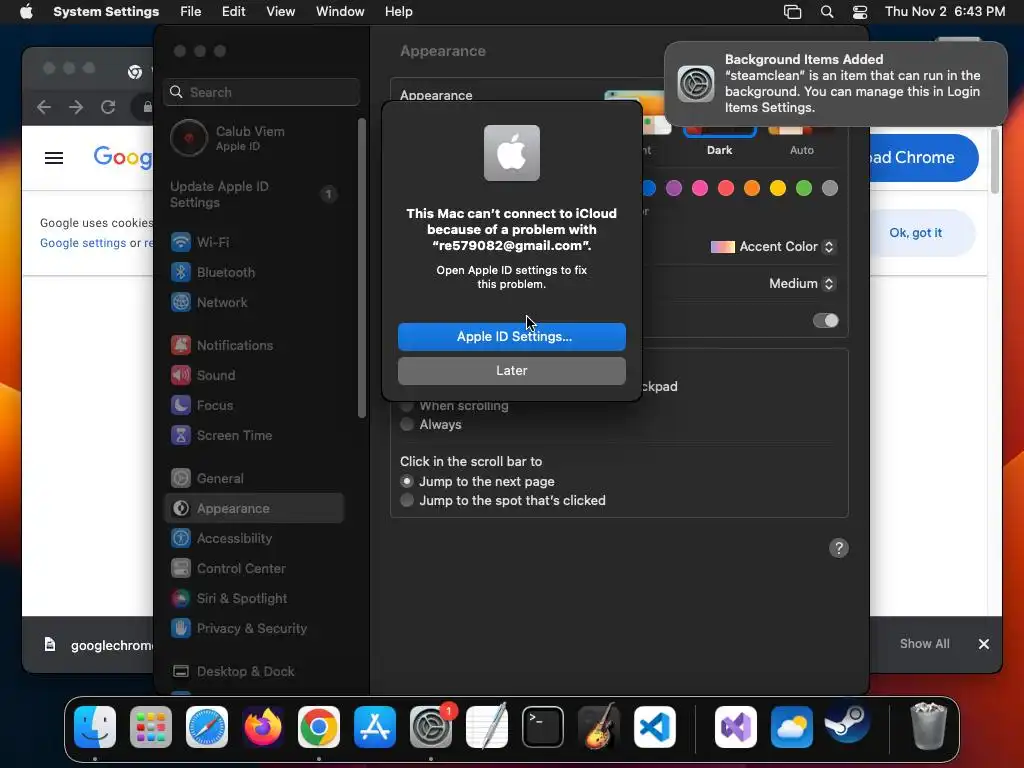The image size is (1024, 768).
Task: Launch Finder from the Dock
Action: tap(95, 727)
